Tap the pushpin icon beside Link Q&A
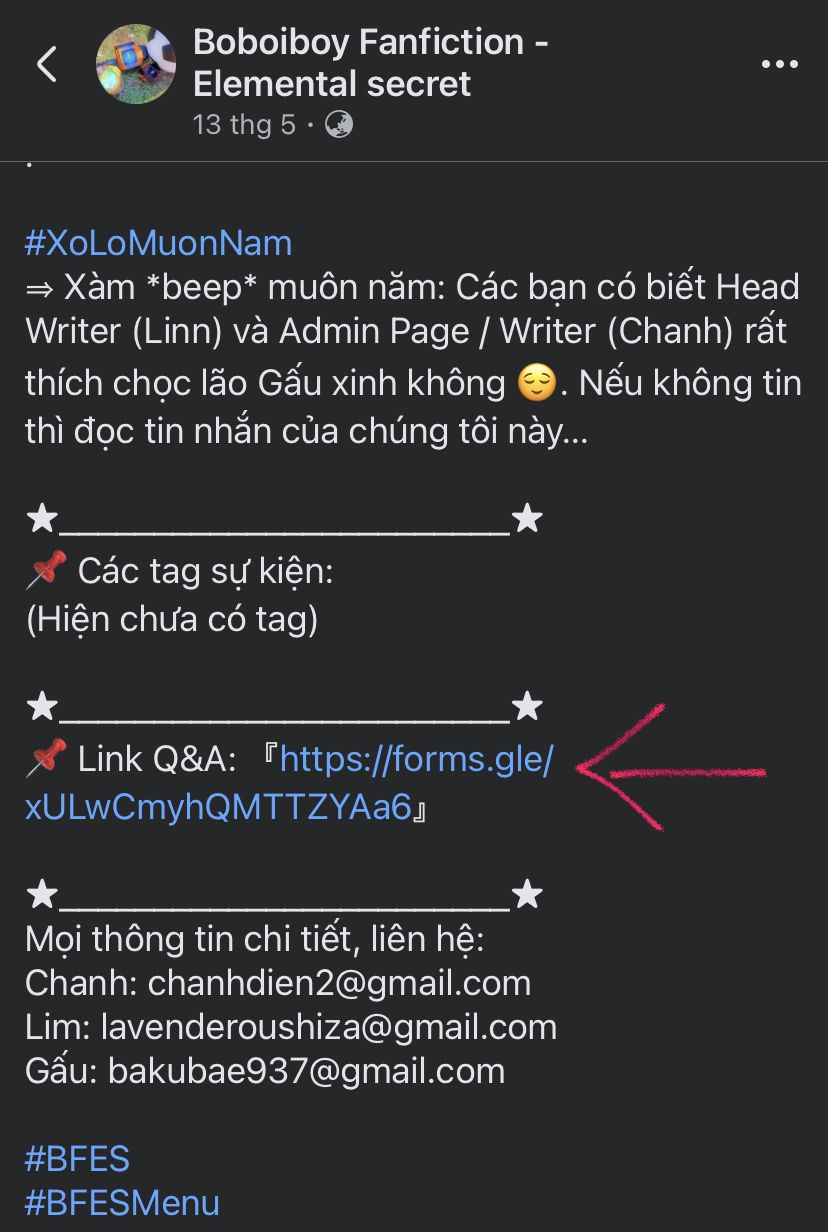This screenshot has width=828, height=1232. click(x=46, y=759)
